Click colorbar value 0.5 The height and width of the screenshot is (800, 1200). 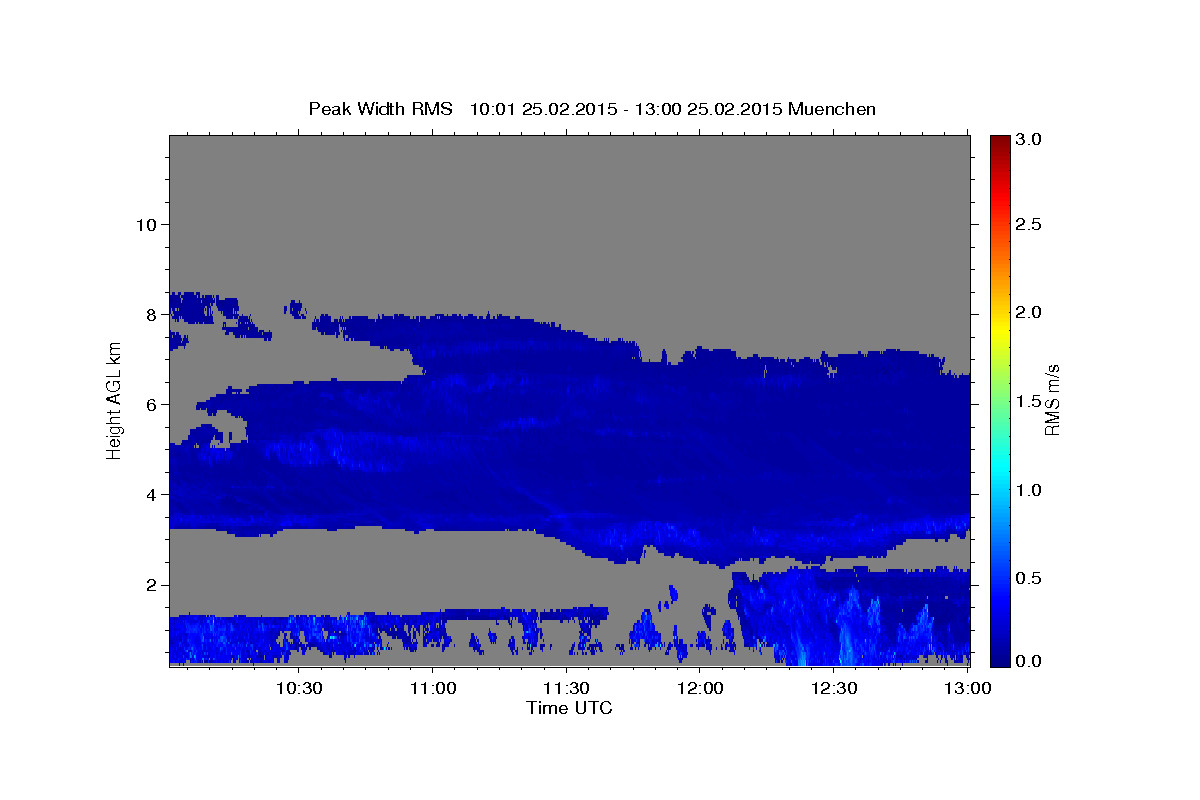(x=1029, y=578)
